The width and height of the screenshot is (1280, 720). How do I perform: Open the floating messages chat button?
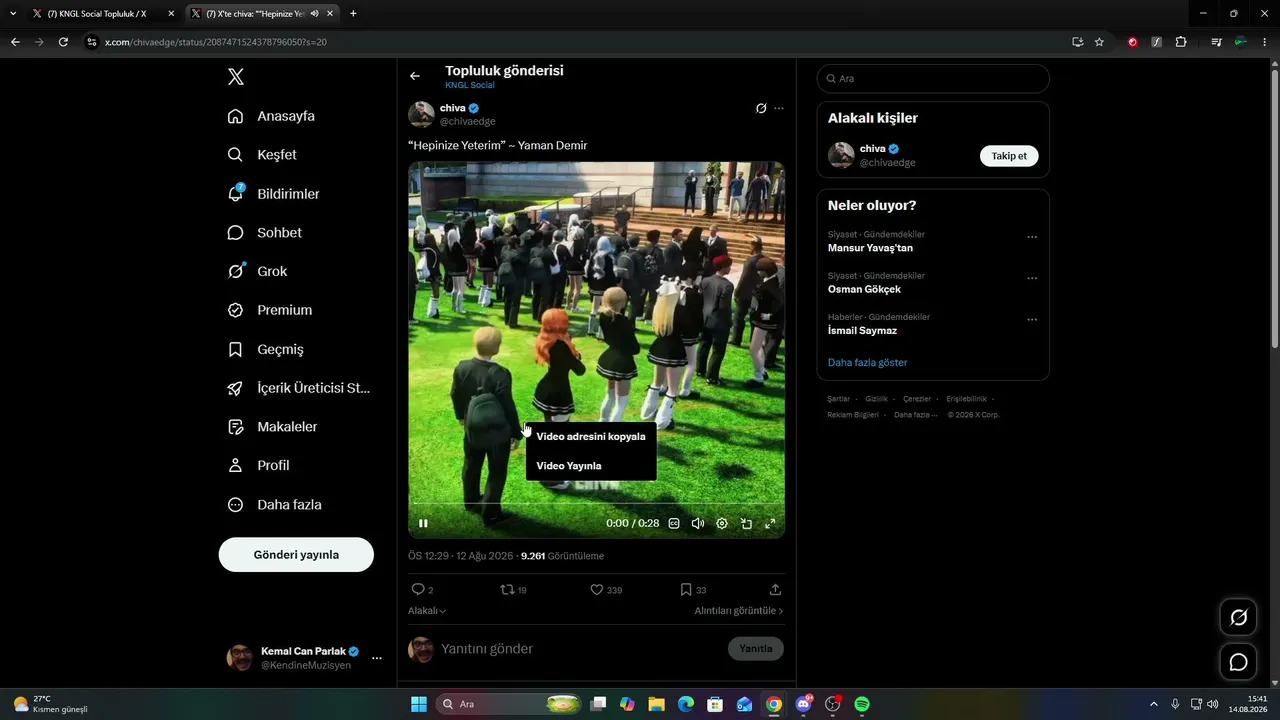pos(1238,662)
